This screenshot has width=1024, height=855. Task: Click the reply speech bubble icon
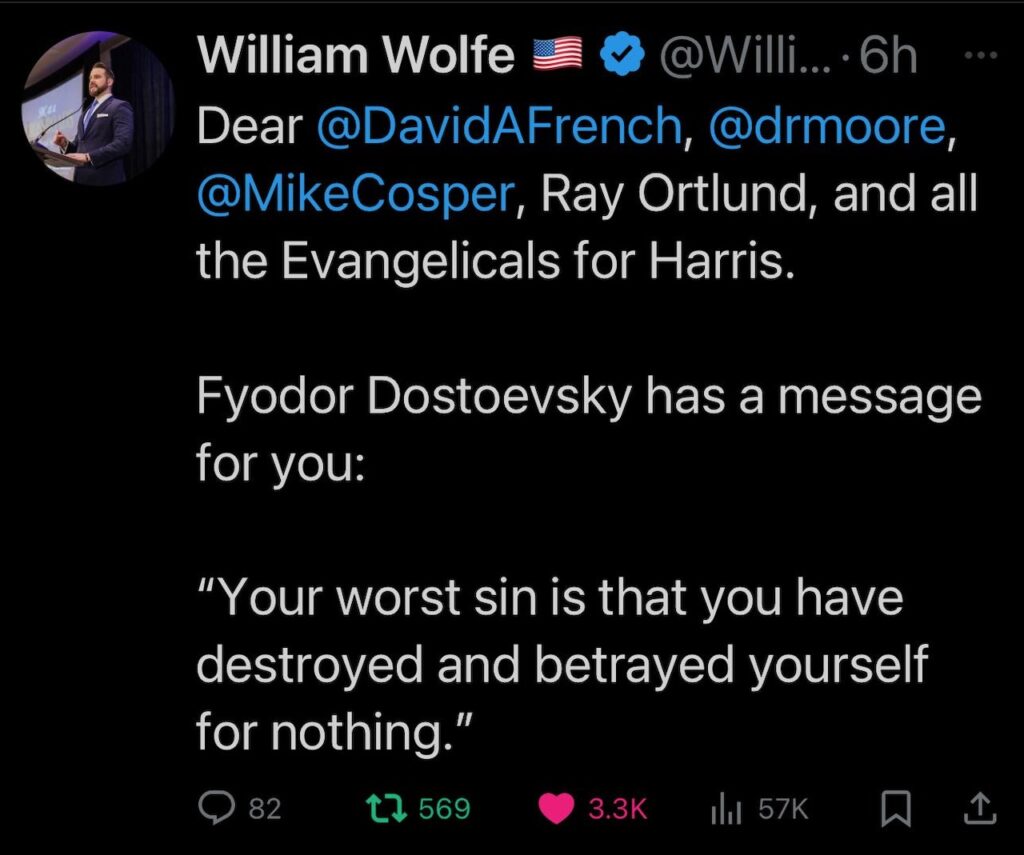click(x=214, y=808)
